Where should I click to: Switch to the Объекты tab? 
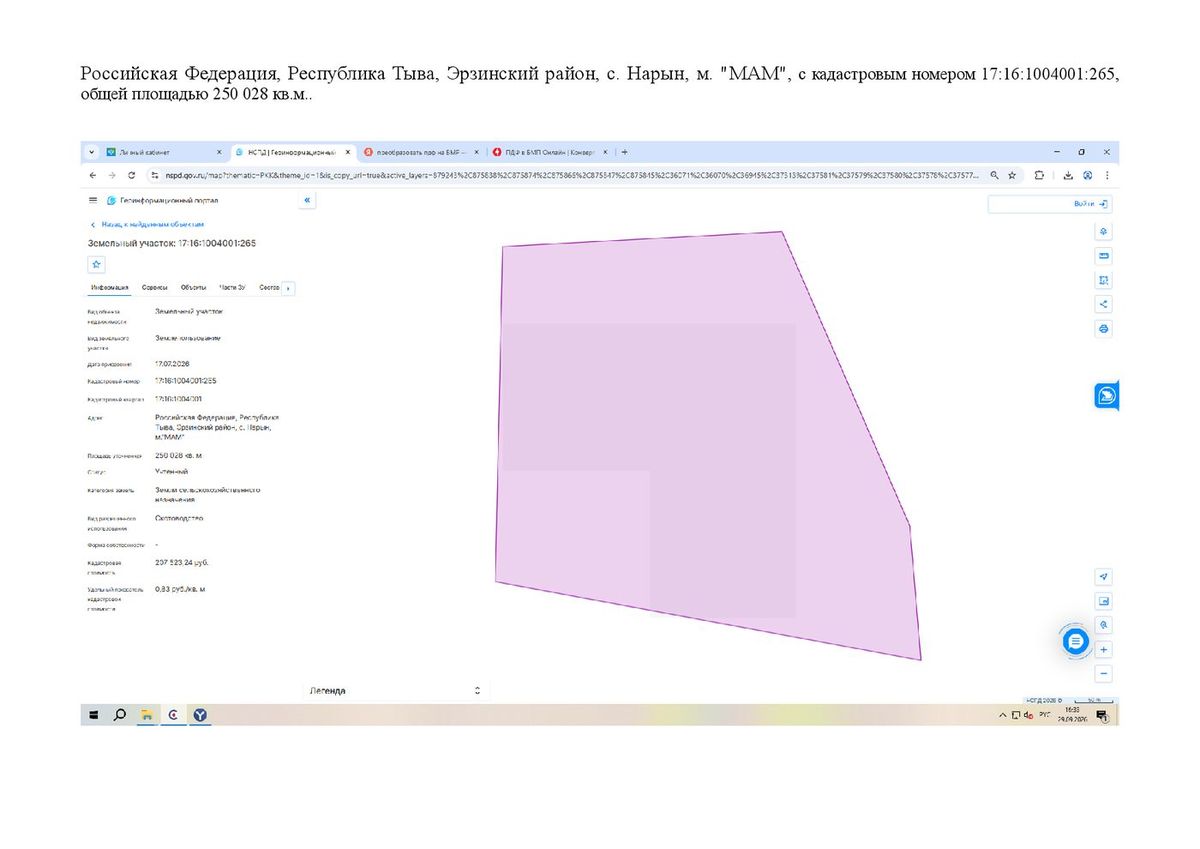point(193,288)
